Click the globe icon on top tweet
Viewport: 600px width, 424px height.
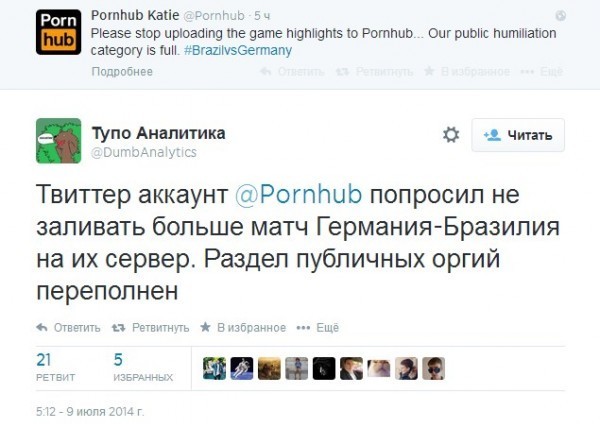pyautogui.click(x=560, y=16)
